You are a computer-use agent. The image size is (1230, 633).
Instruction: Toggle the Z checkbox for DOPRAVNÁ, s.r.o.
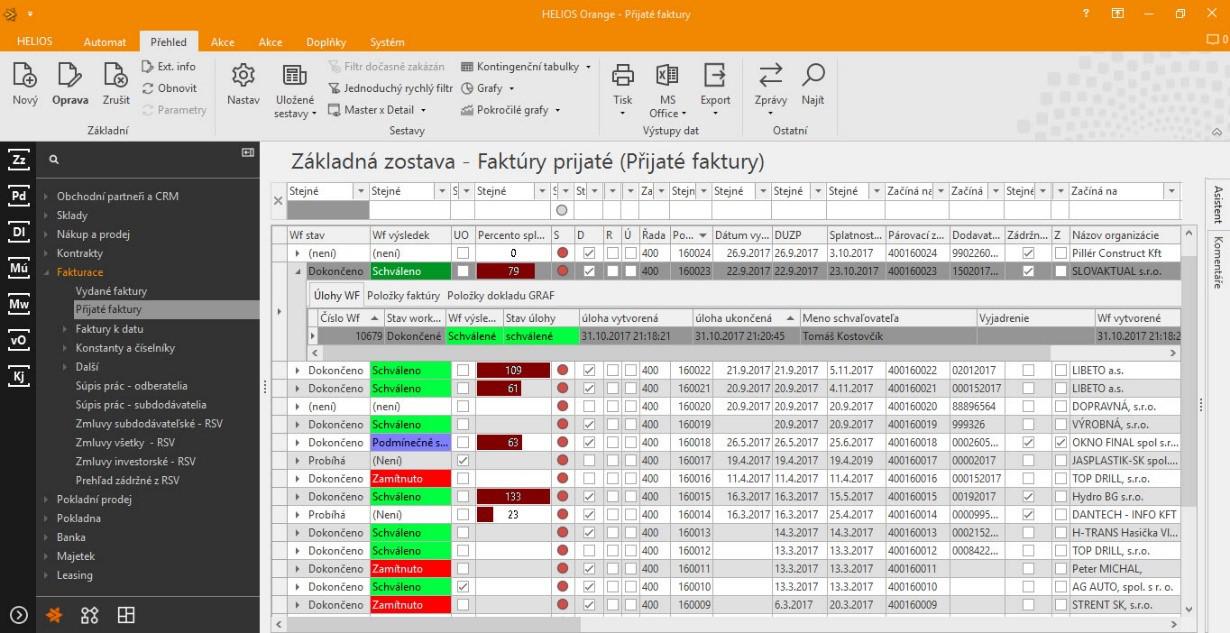coord(1060,407)
